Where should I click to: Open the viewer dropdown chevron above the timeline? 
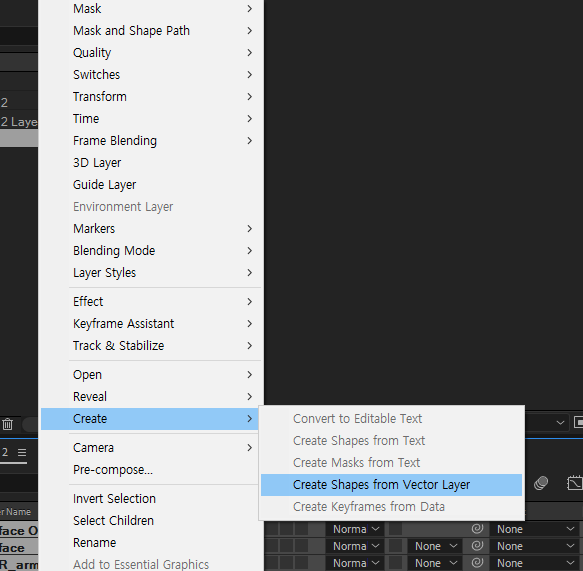pos(560,423)
